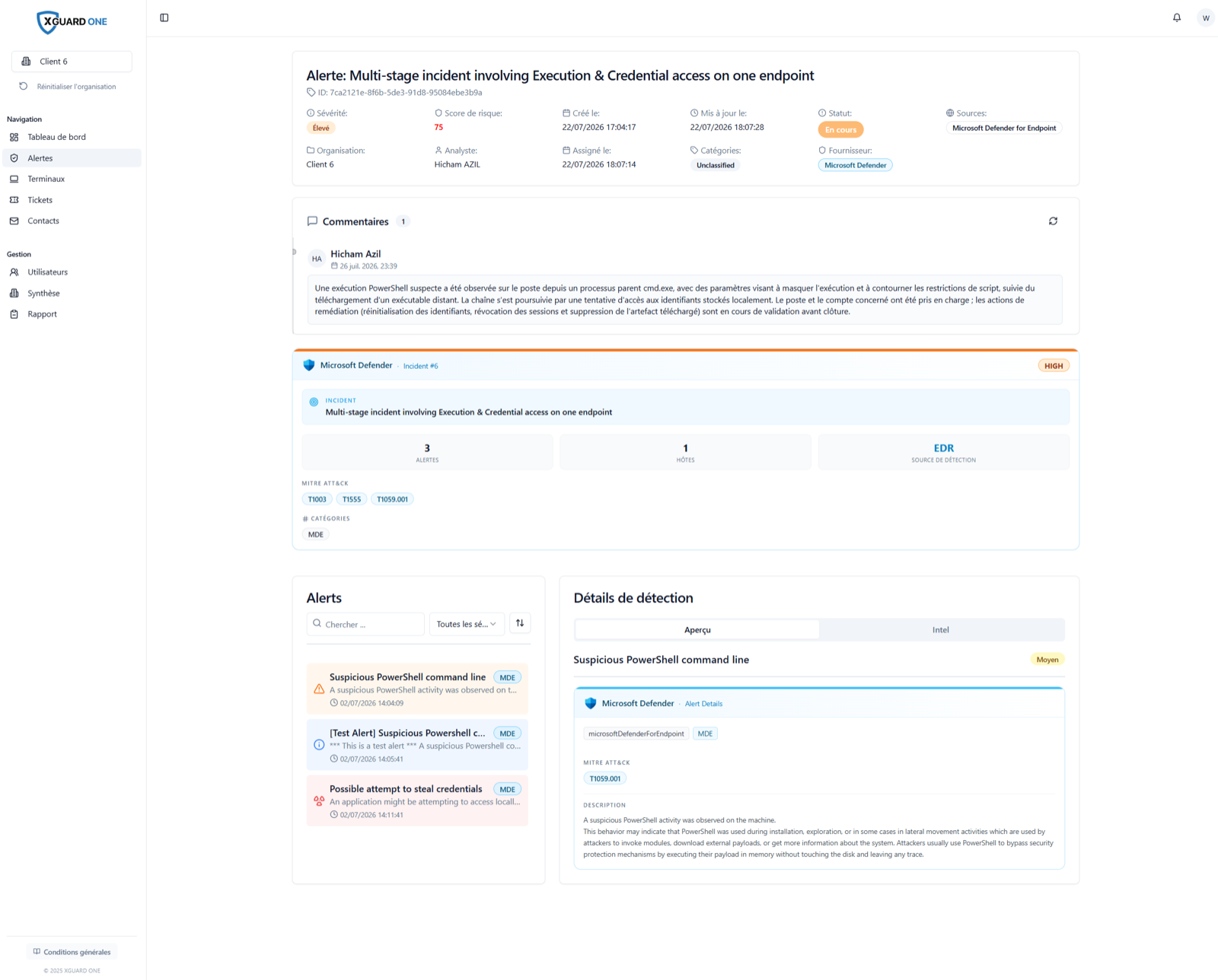
Task: Focus the Chercher search field
Action: click(x=365, y=624)
